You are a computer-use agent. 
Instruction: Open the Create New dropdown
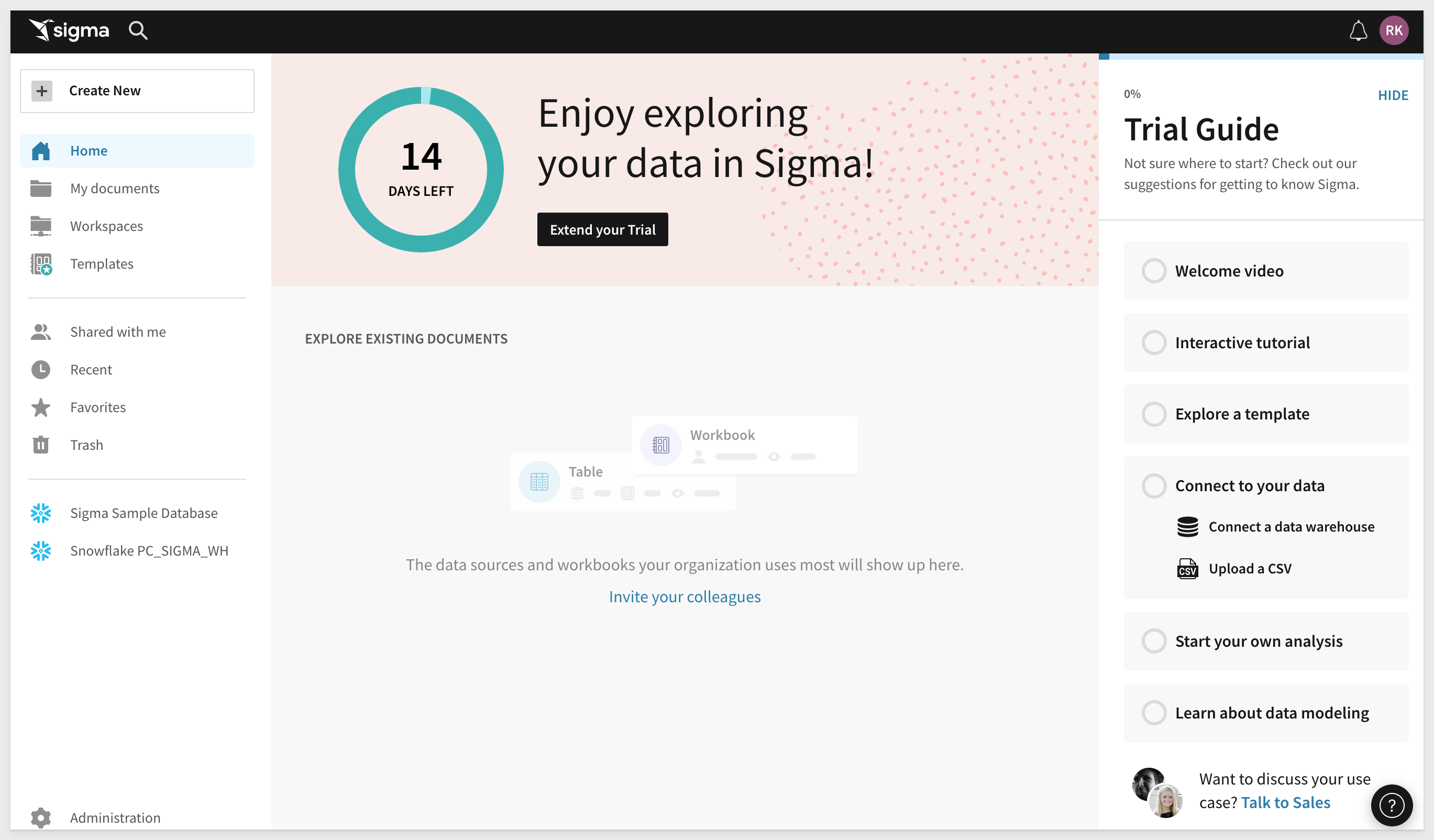pos(137,91)
